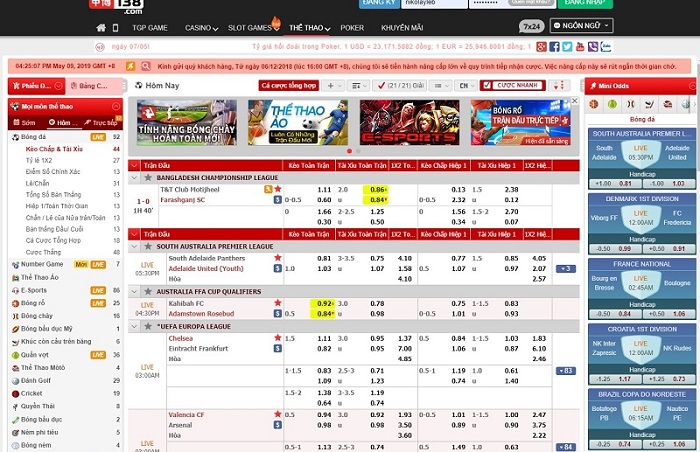
Task: Collapse the Mọi môn thể thao panel
Action: pyautogui.click(x=114, y=106)
